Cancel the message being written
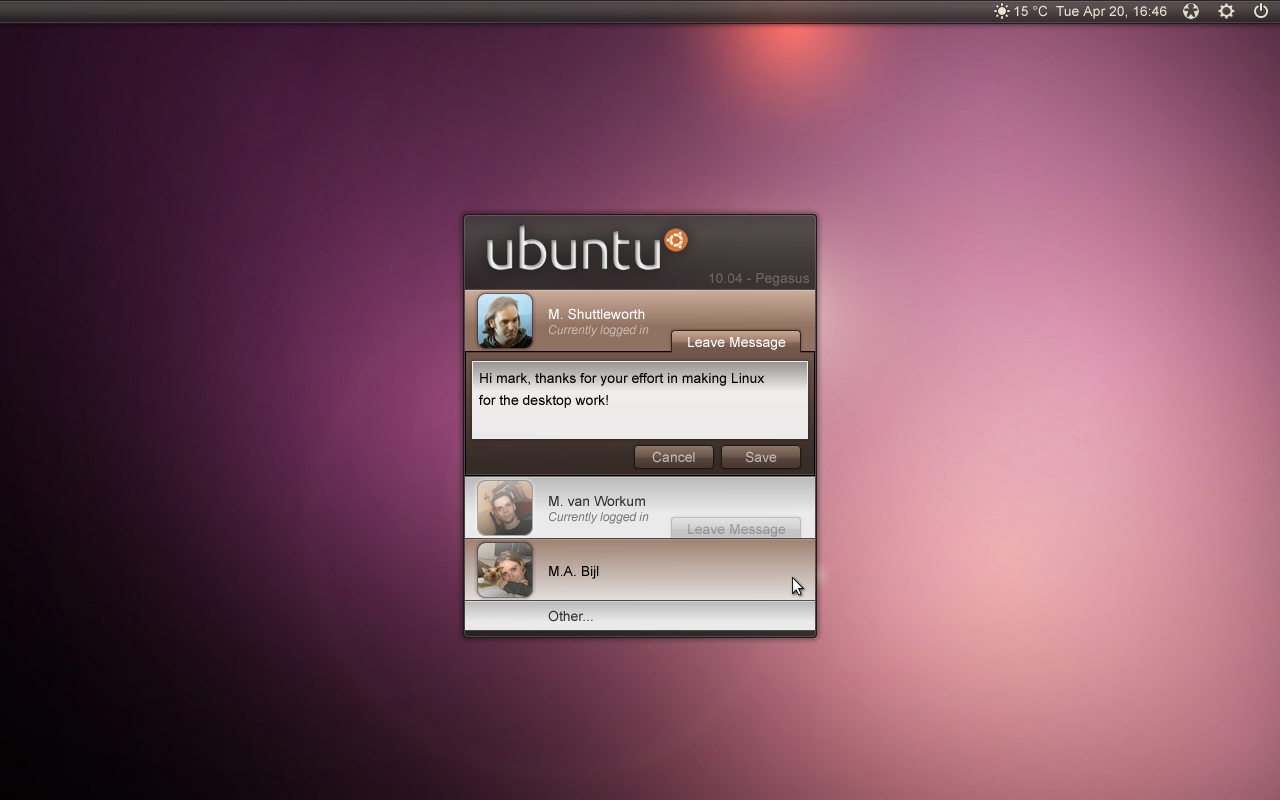 click(x=674, y=457)
